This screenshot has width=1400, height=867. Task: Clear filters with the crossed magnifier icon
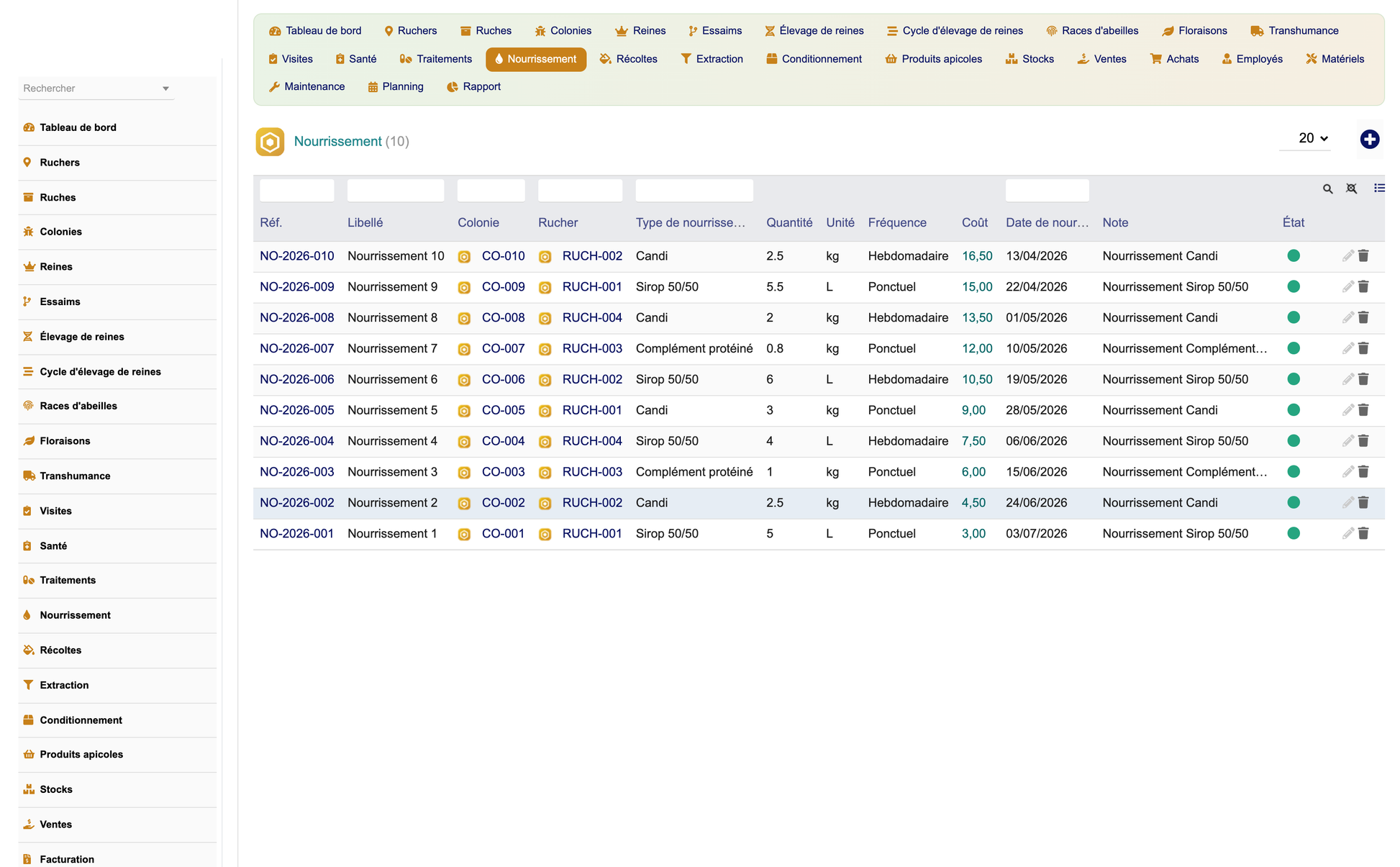coord(1352,189)
